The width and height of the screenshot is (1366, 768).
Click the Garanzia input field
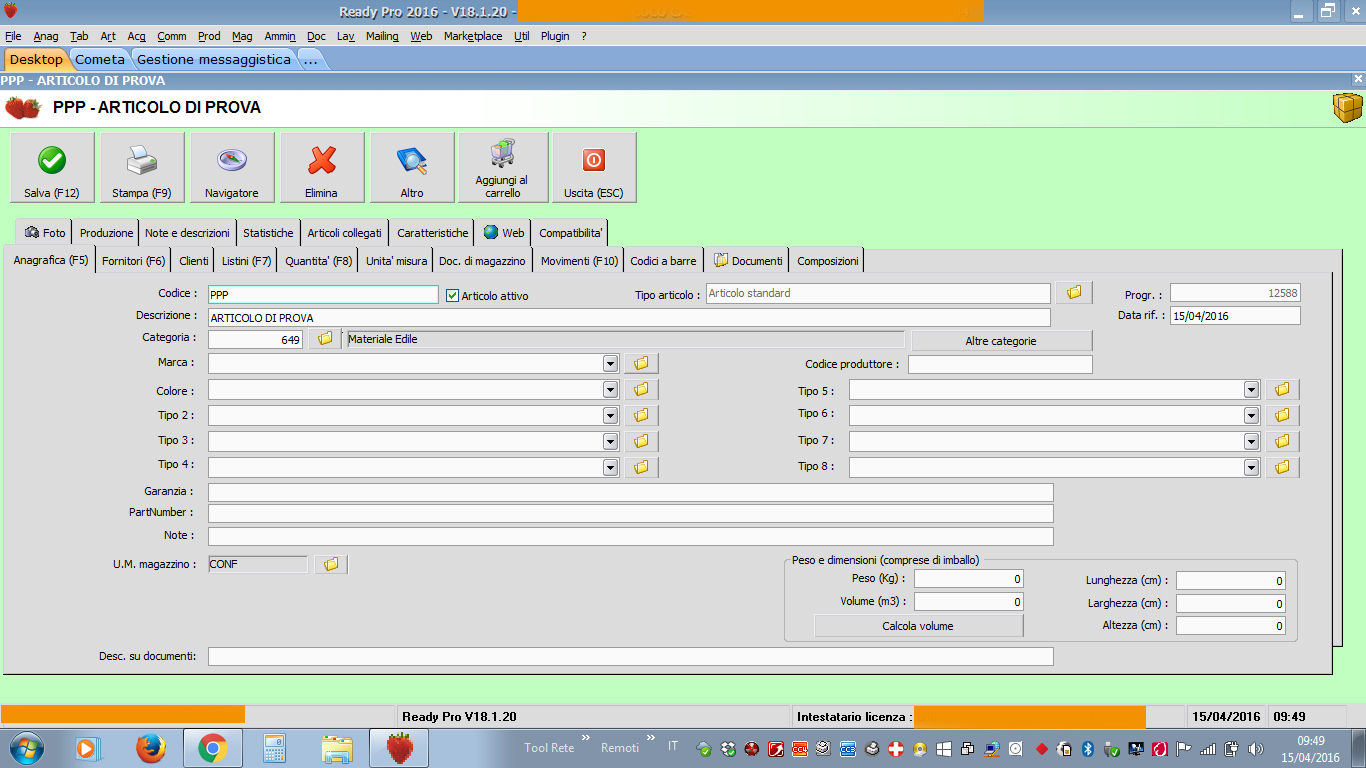[630, 493]
